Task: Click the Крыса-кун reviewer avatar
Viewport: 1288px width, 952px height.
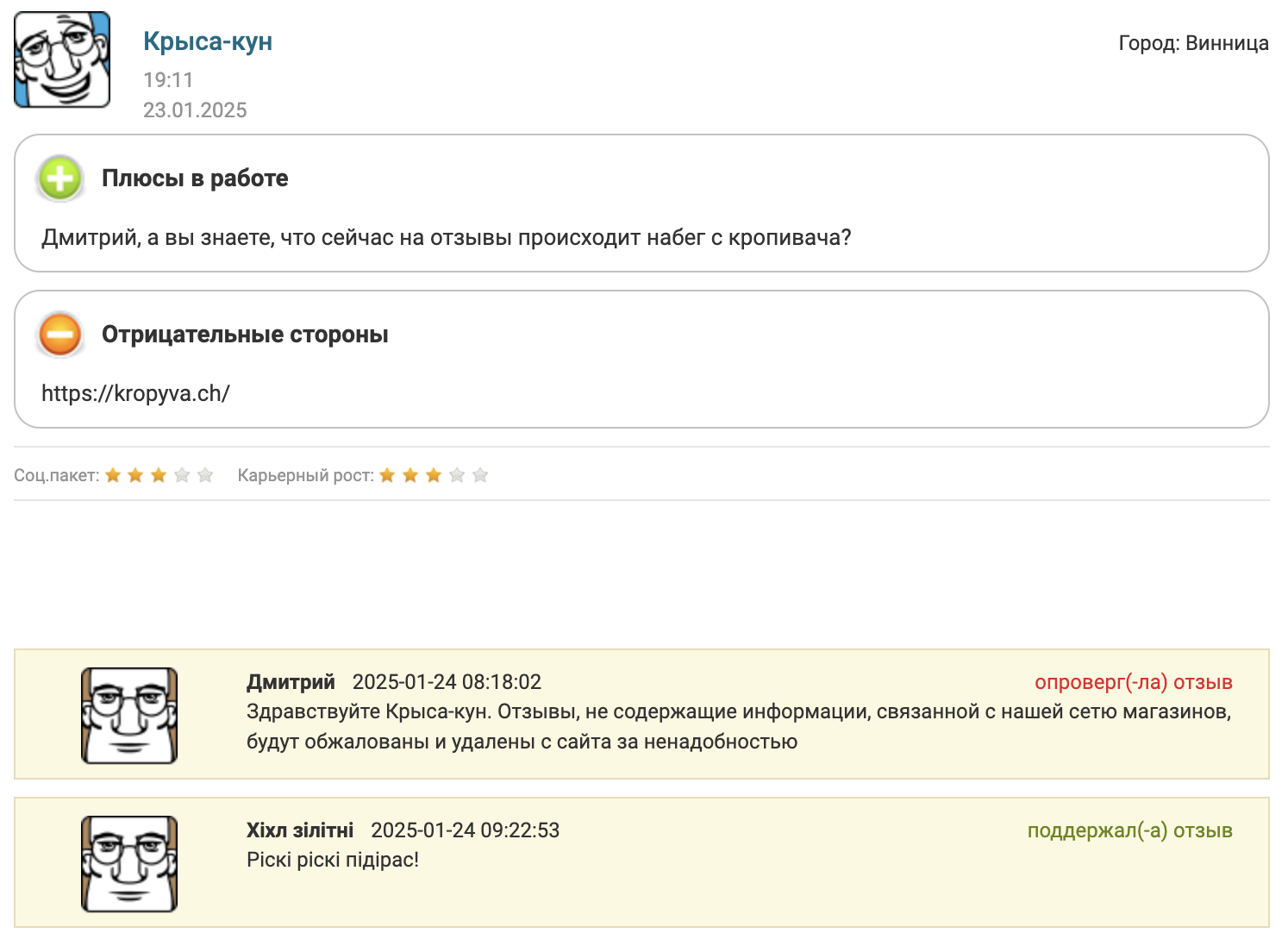Action: (x=62, y=60)
